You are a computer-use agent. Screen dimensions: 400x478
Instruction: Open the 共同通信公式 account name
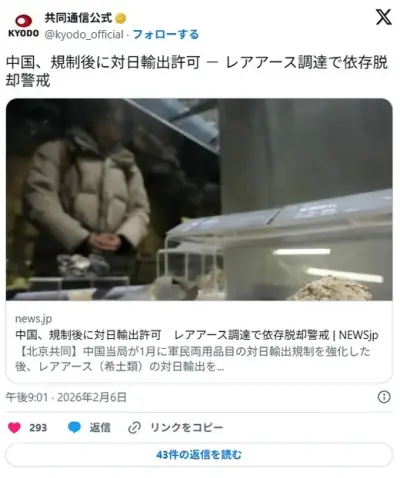[x=78, y=18]
